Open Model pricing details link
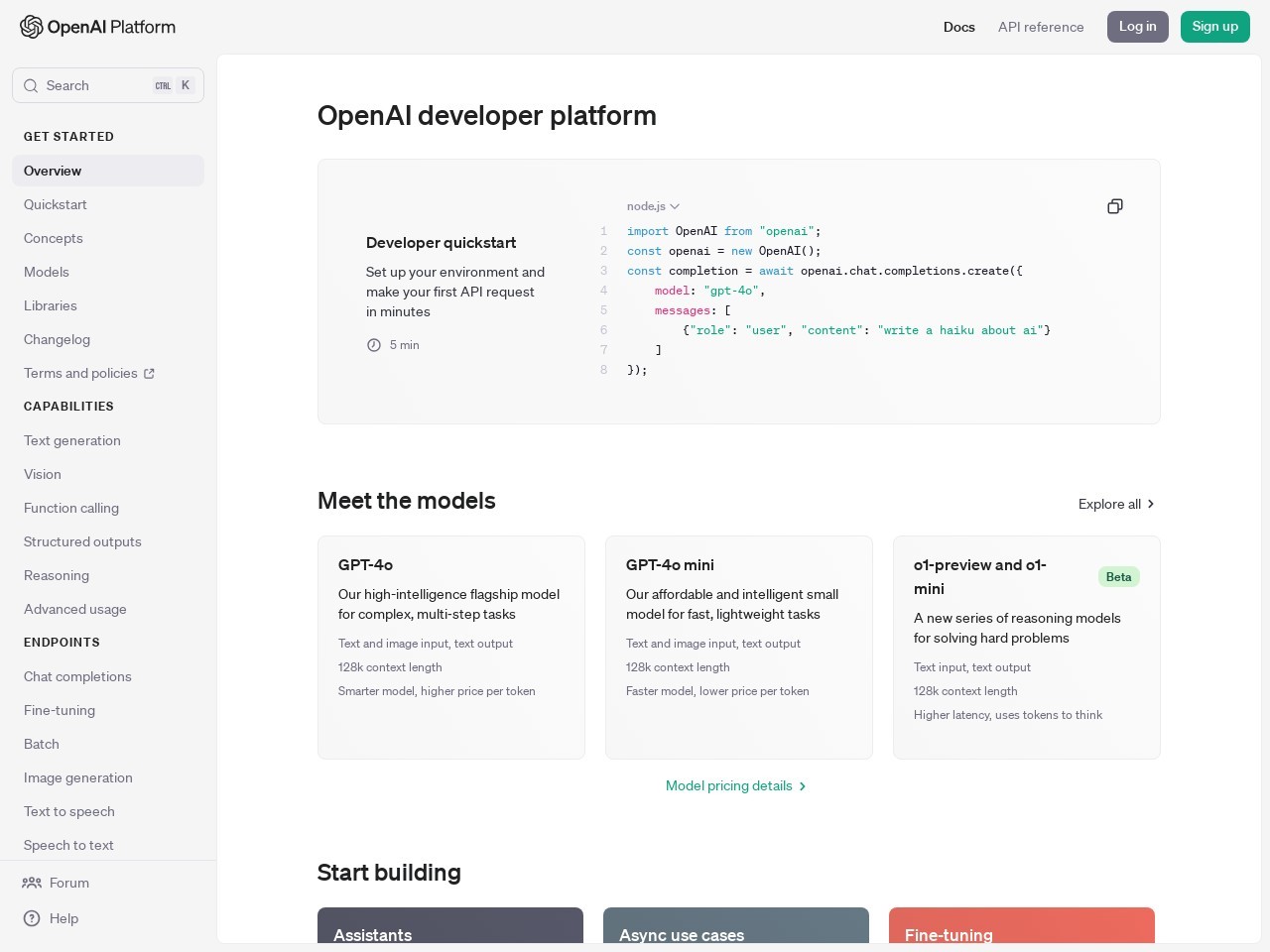This screenshot has height=952, width=1270. coord(736,785)
